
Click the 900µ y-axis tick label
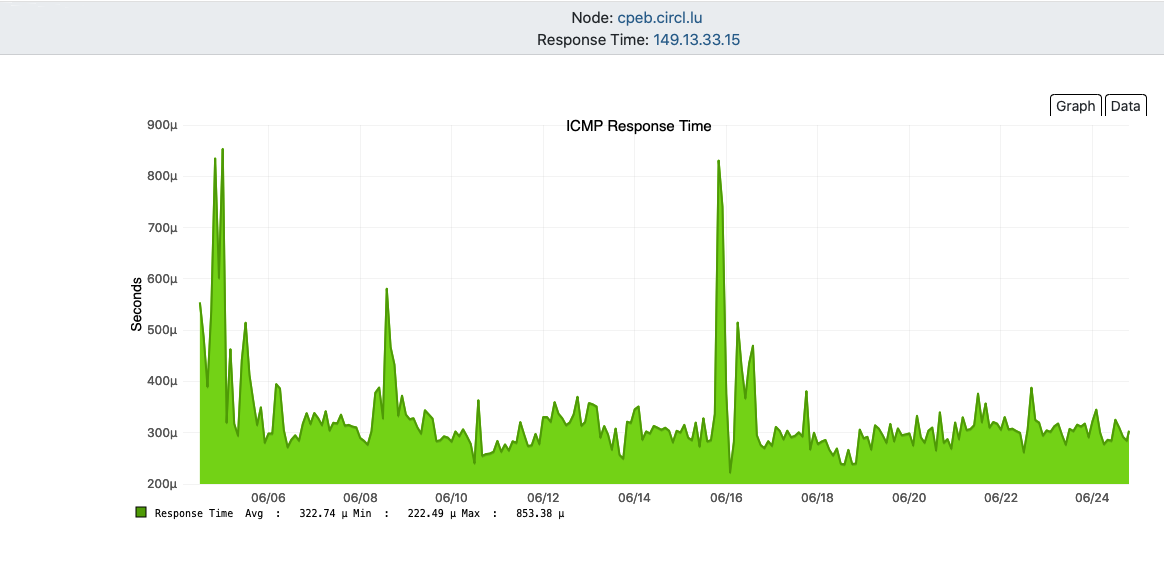pos(161,125)
